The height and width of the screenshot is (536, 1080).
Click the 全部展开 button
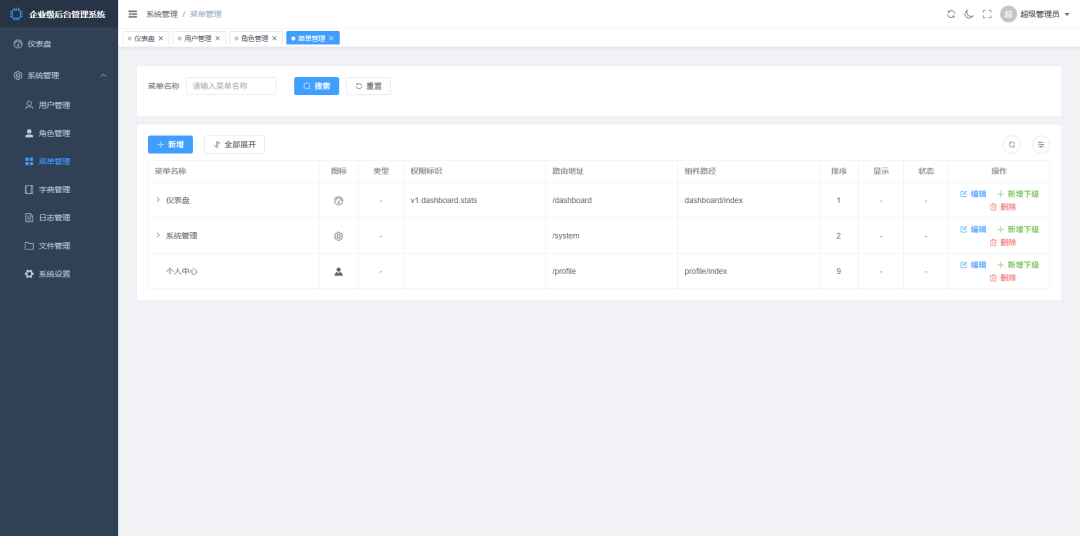point(234,145)
